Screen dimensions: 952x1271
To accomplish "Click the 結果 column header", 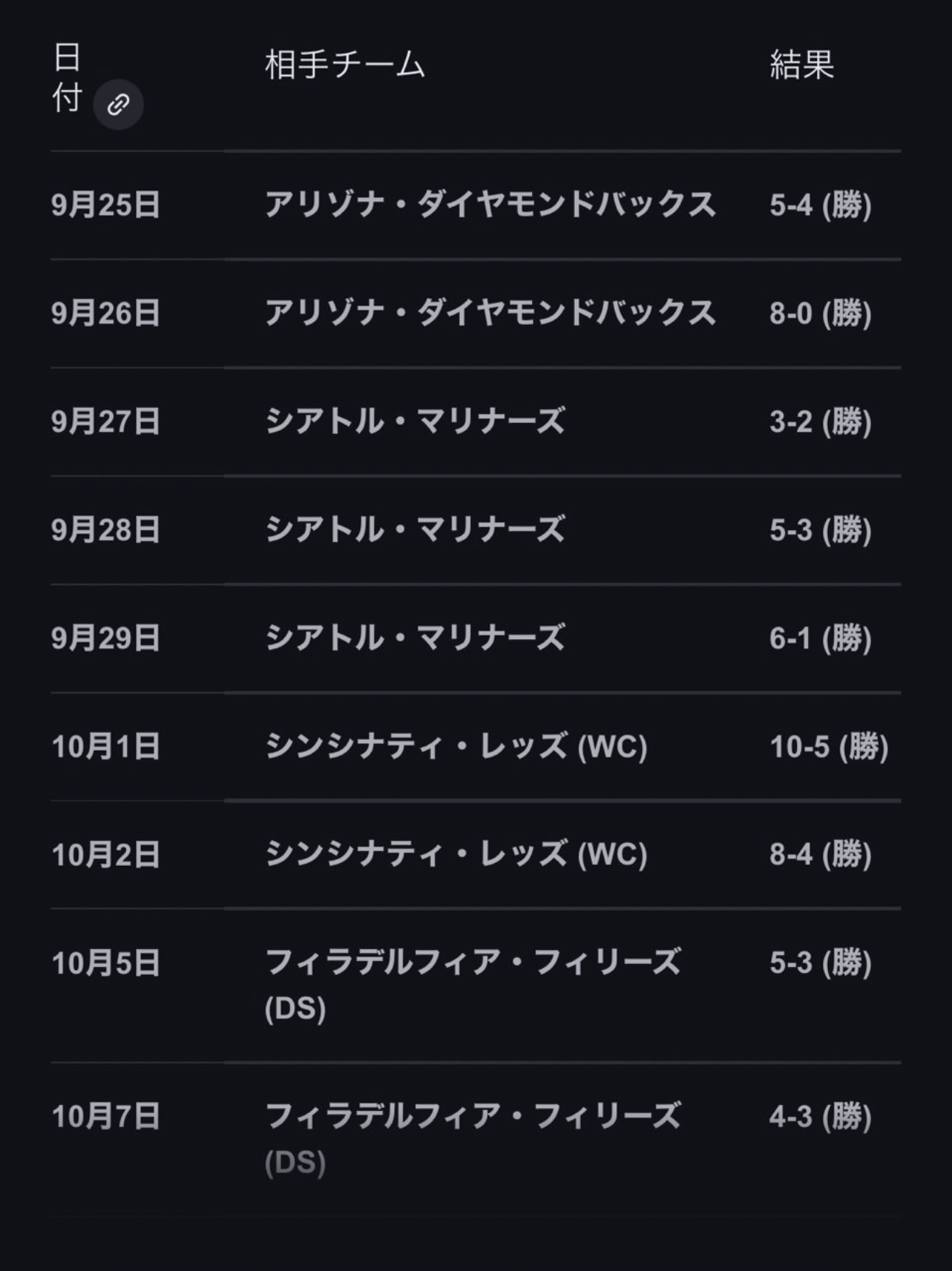I will [801, 65].
